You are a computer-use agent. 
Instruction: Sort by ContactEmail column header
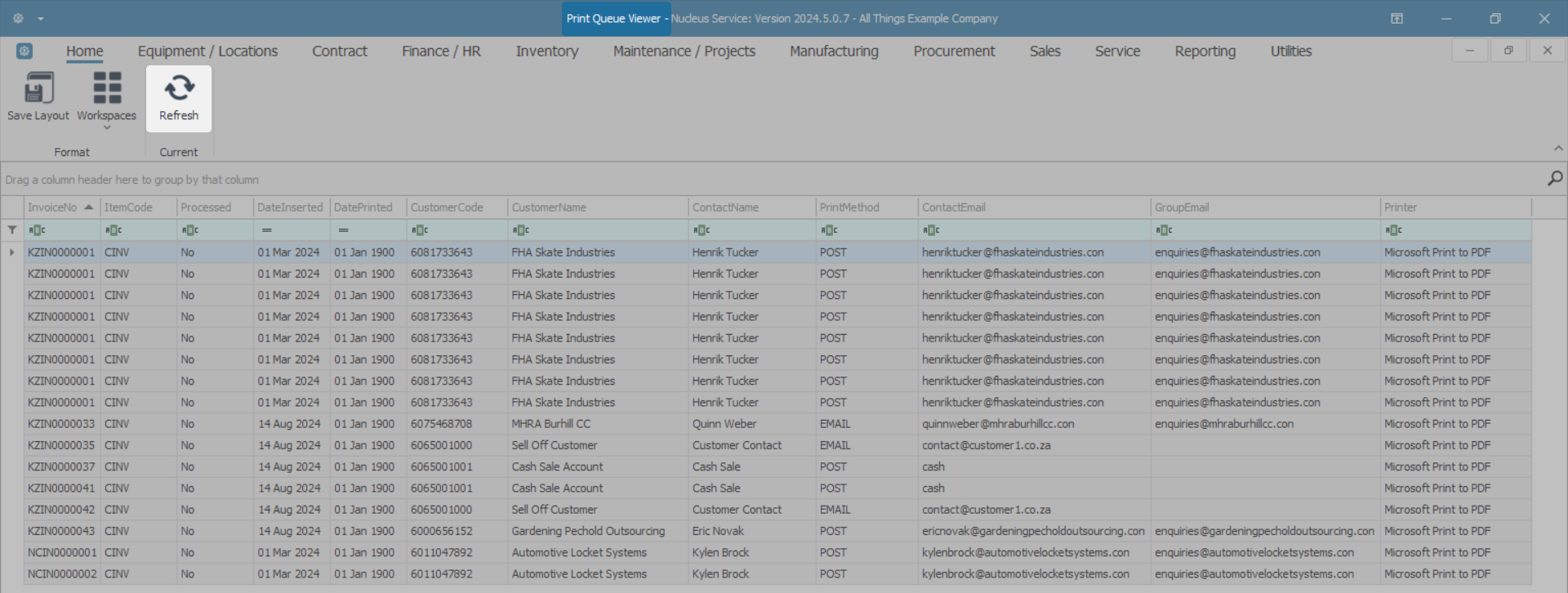coord(1035,207)
